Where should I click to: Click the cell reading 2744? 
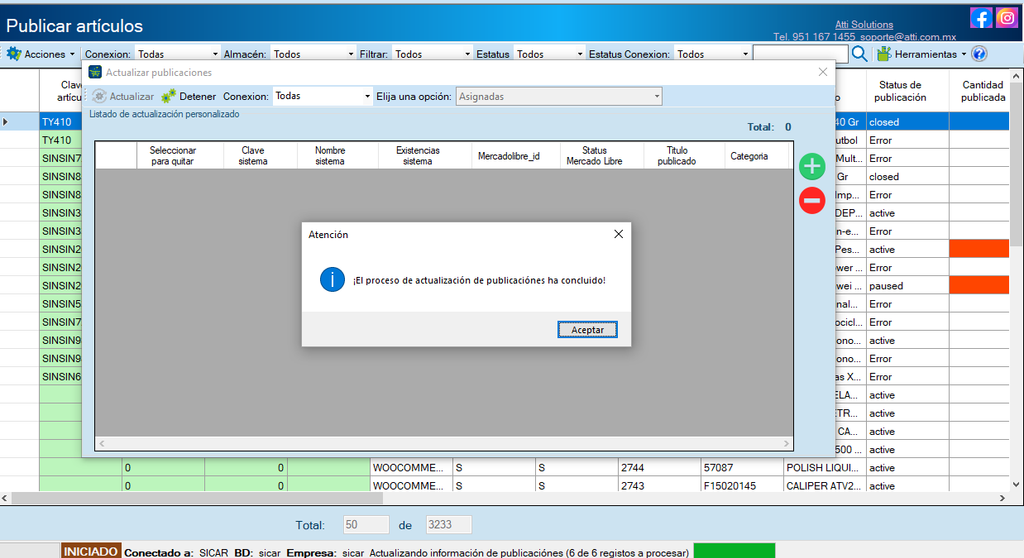click(659, 468)
